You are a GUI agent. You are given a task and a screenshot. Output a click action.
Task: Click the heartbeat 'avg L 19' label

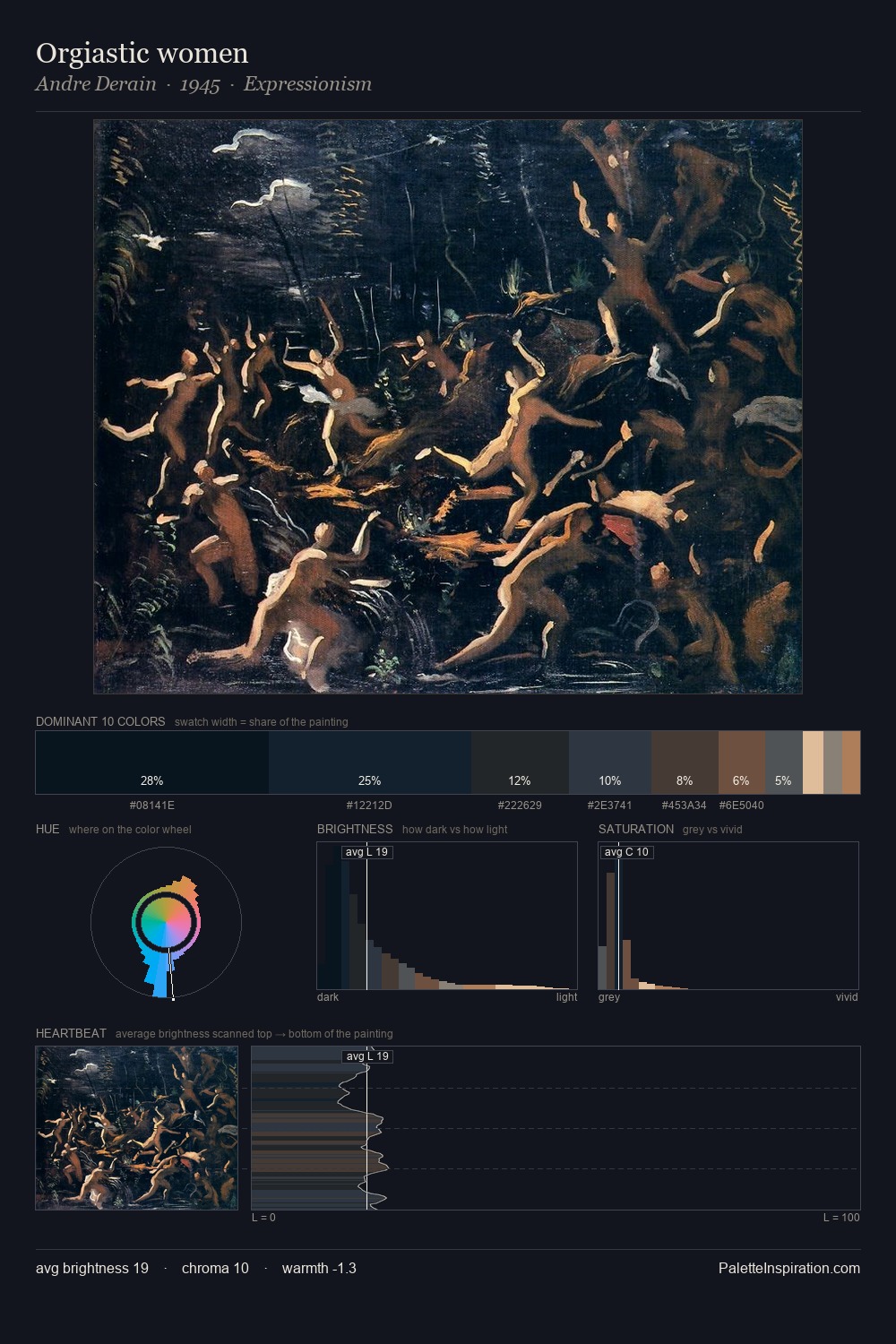pos(368,1056)
